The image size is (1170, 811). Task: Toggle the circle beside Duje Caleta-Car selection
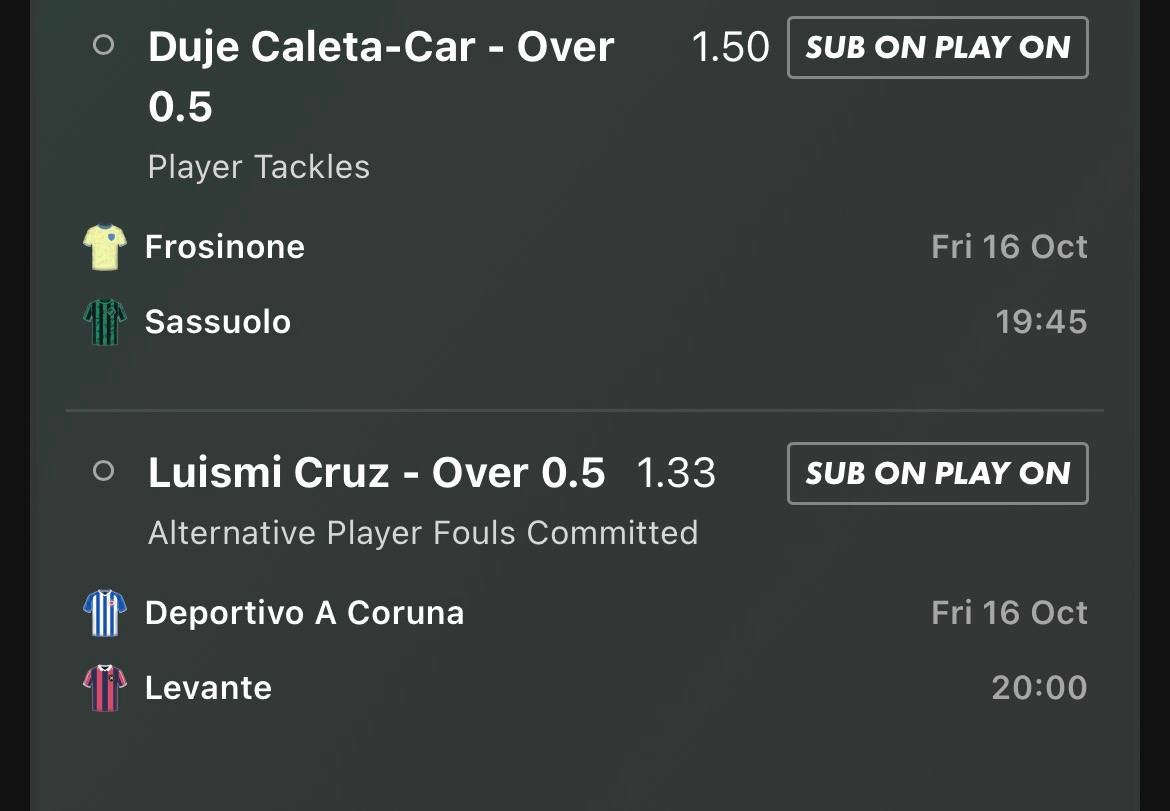104,46
